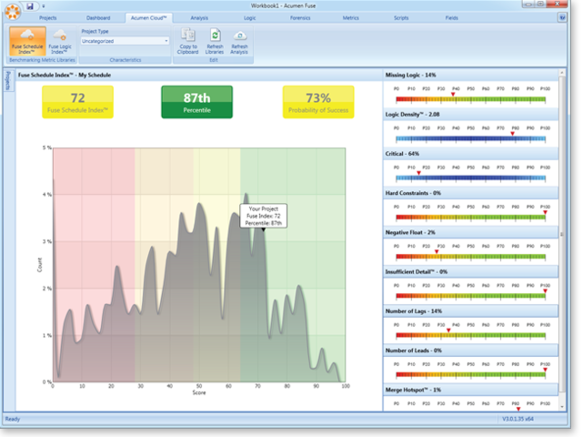
Task: Click the Number of Lags - 14% header
Action: point(471,311)
